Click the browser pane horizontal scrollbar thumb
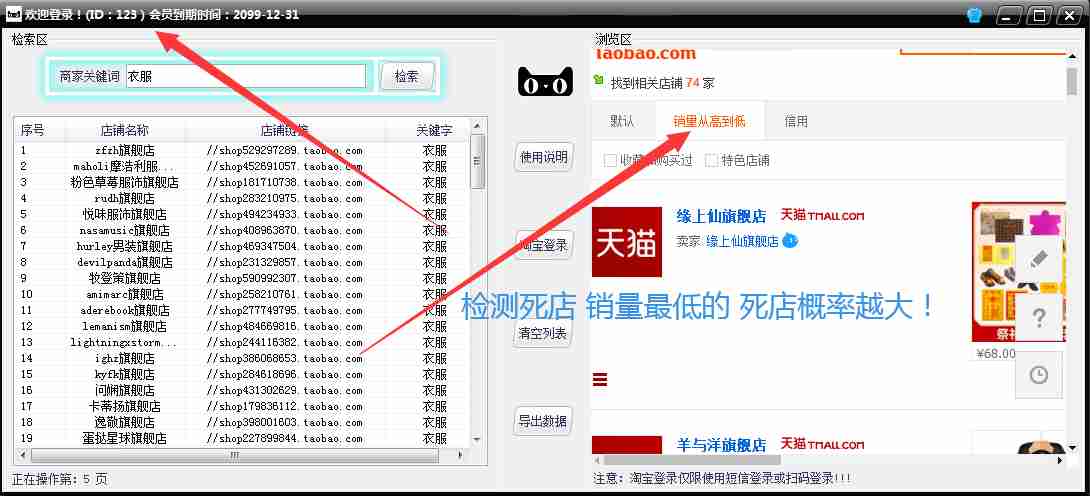Screen dimensions: 1090x496 tap(692, 460)
